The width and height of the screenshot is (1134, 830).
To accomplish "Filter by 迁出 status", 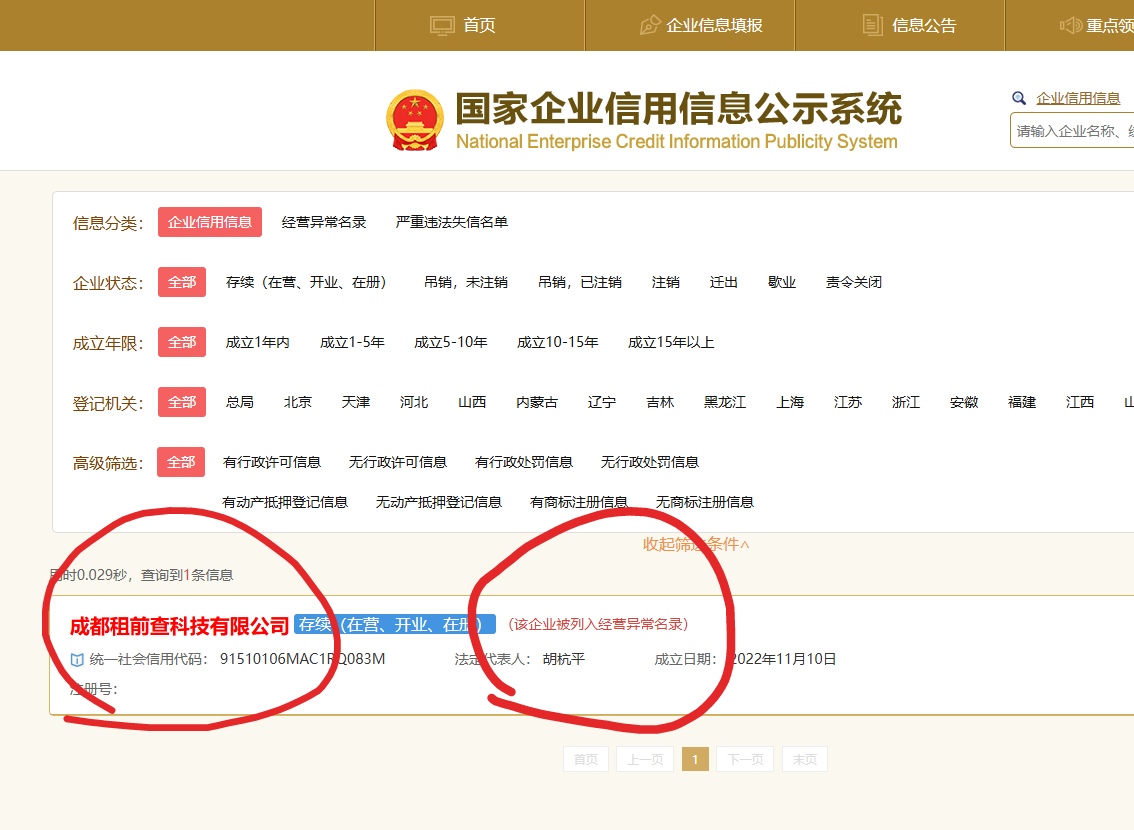I will tap(723, 282).
